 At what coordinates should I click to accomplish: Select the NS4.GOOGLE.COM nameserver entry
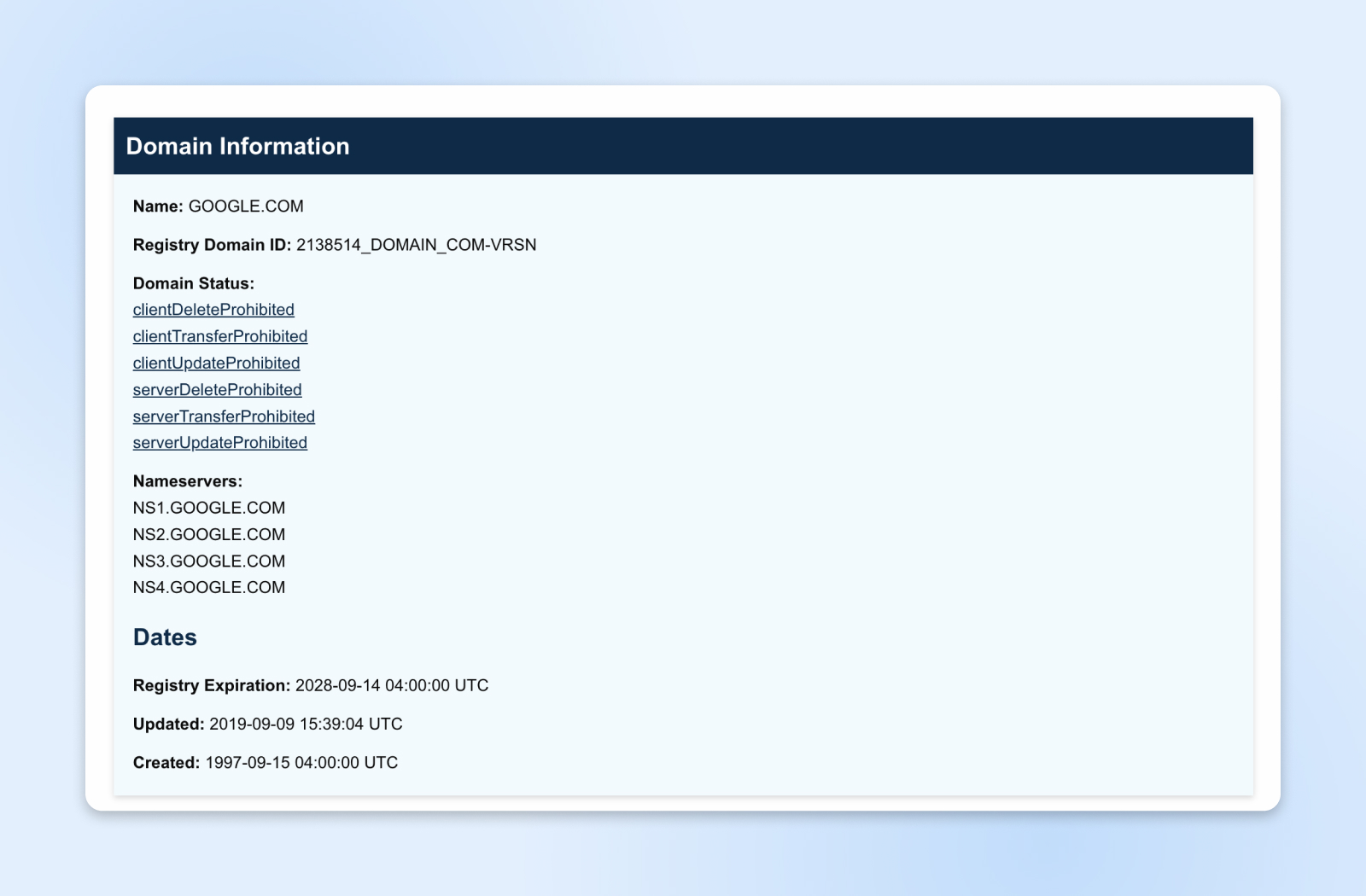209,587
